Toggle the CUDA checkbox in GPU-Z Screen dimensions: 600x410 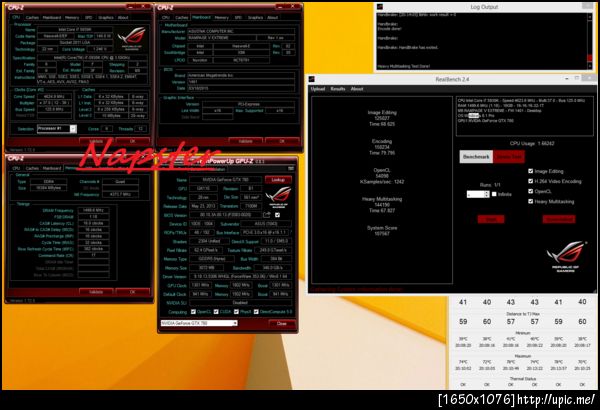[x=216, y=312]
